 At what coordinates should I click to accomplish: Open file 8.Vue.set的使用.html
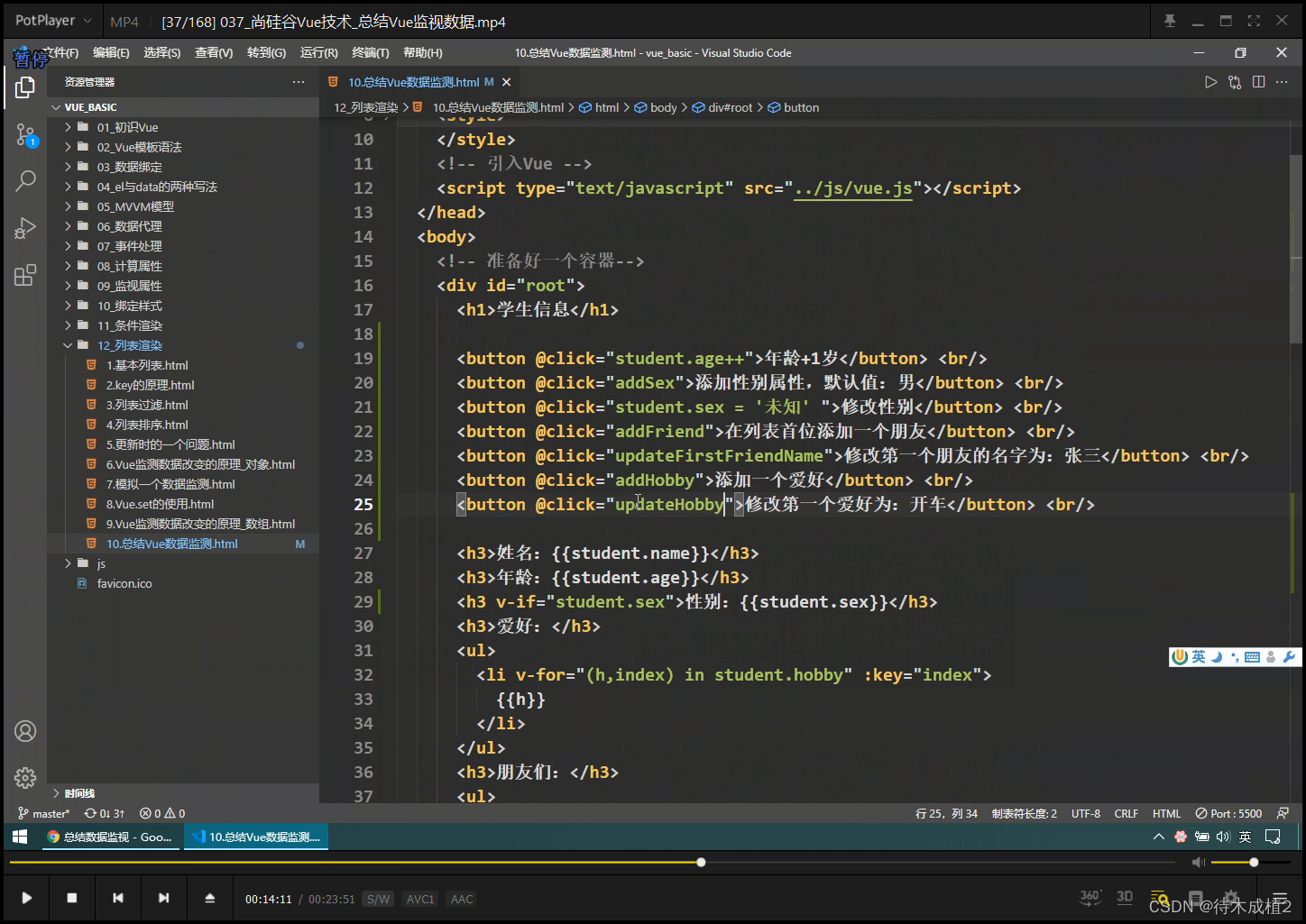point(160,504)
